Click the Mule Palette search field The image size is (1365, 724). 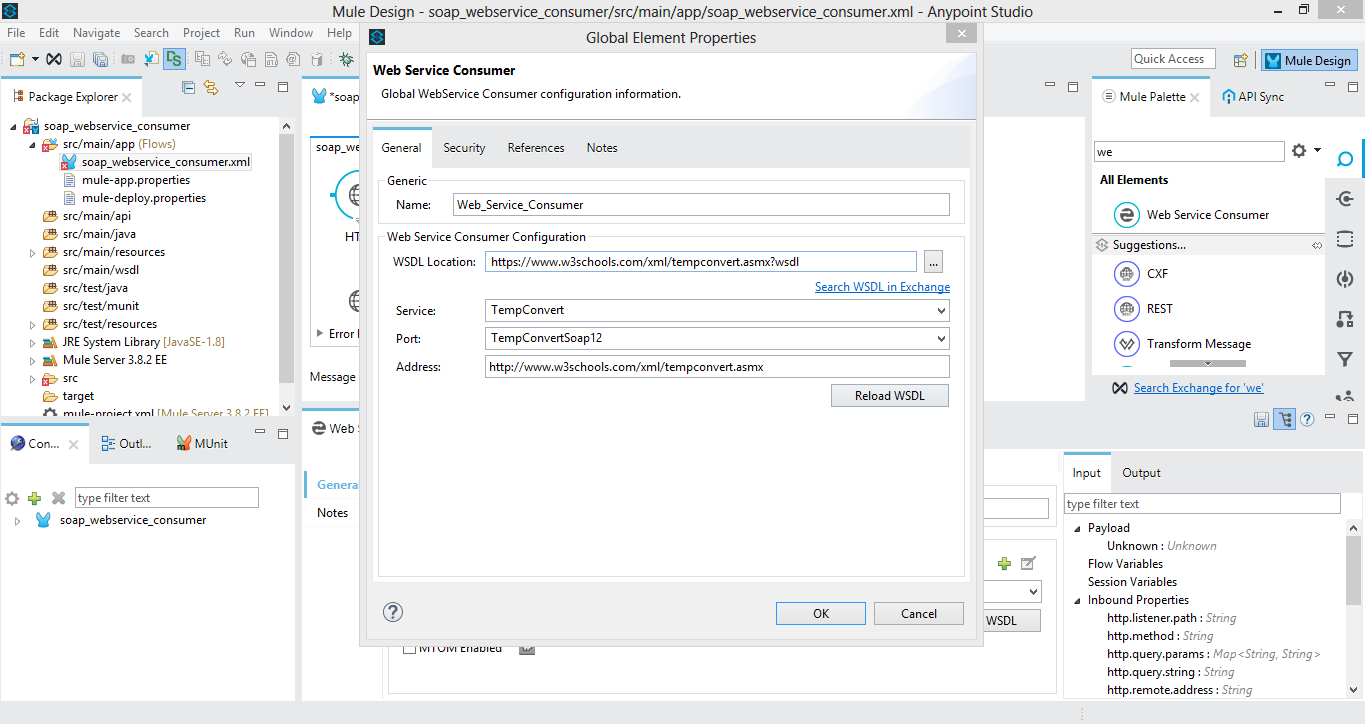[x=1189, y=152]
